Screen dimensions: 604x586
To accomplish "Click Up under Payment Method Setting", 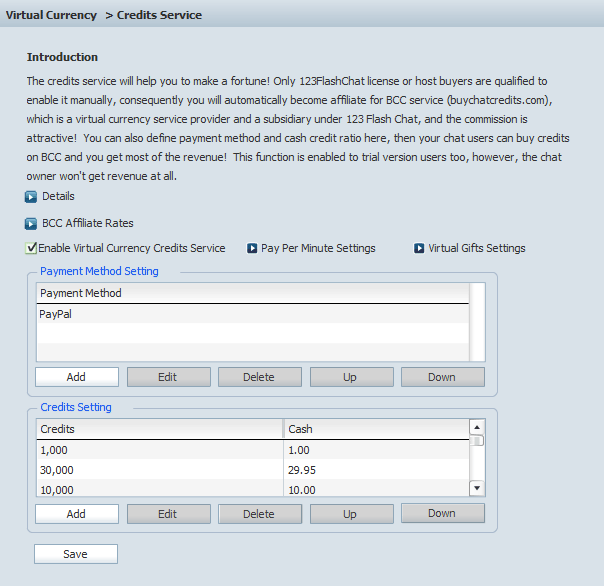I will (352, 377).
